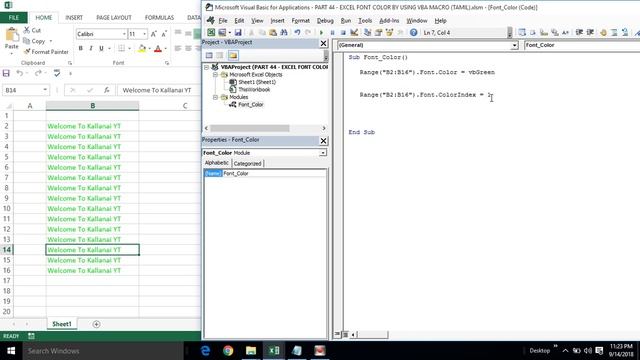Click the Paste clipboard icon in Excel ribbon

pyautogui.click(x=11, y=36)
